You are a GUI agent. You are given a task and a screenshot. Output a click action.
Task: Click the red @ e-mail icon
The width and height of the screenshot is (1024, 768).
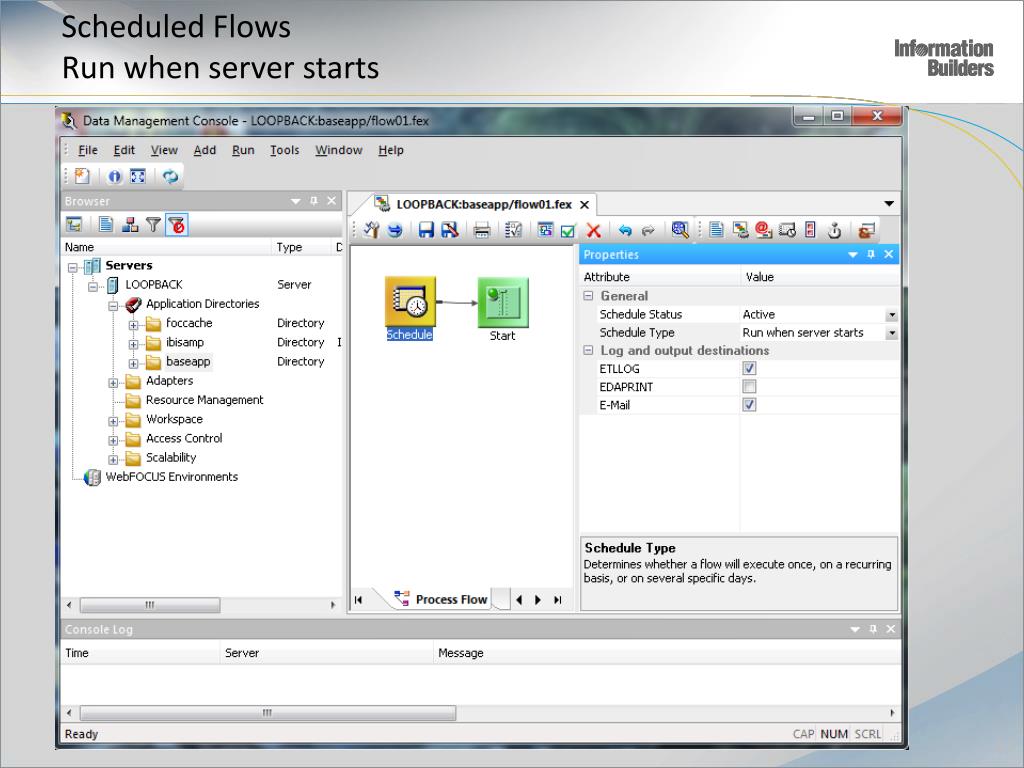763,230
